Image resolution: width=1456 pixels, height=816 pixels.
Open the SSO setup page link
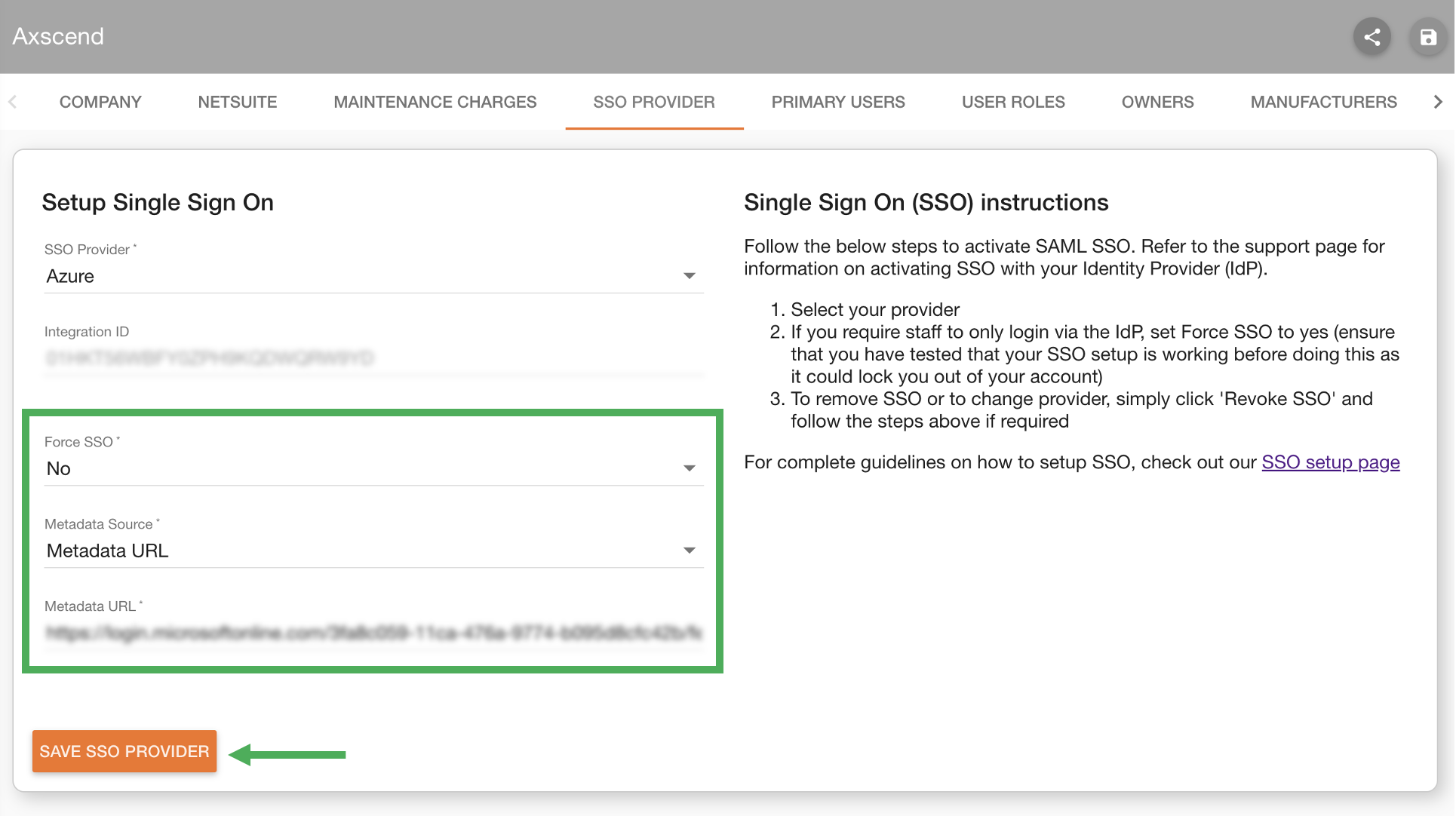click(1331, 462)
